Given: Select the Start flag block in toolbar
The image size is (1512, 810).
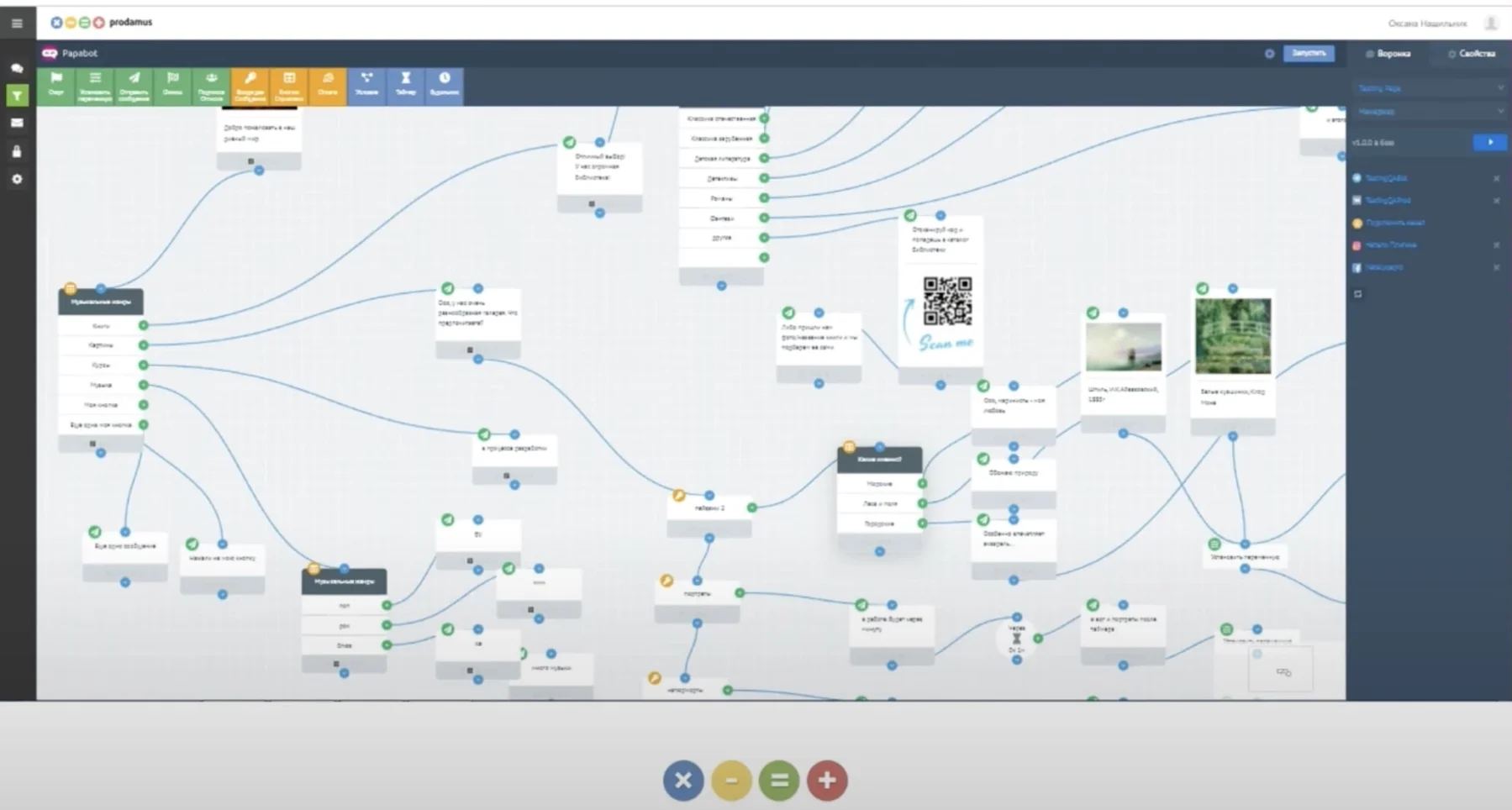Looking at the screenshot, I should point(56,85).
